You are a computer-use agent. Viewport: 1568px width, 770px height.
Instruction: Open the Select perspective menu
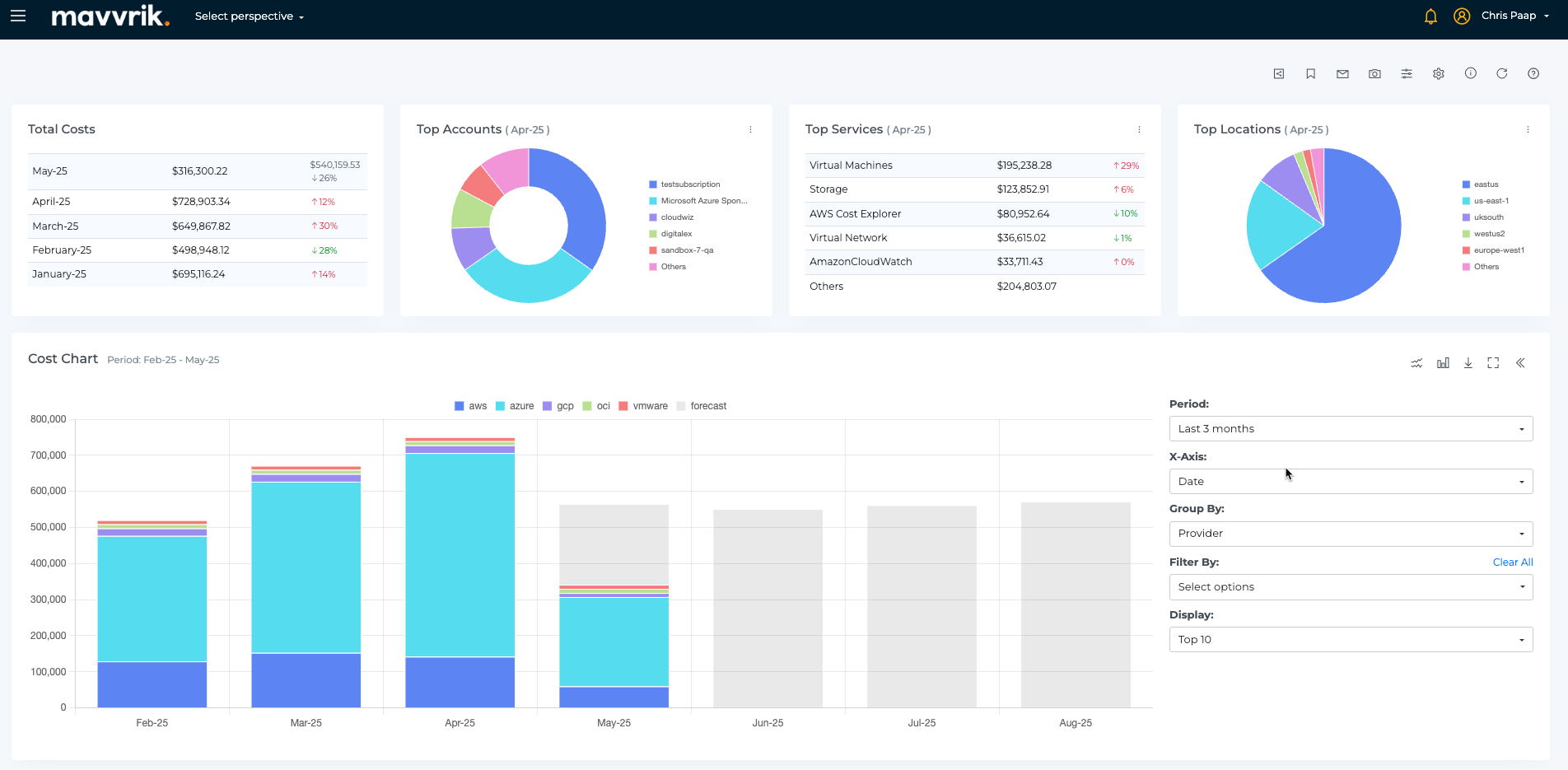(x=249, y=16)
